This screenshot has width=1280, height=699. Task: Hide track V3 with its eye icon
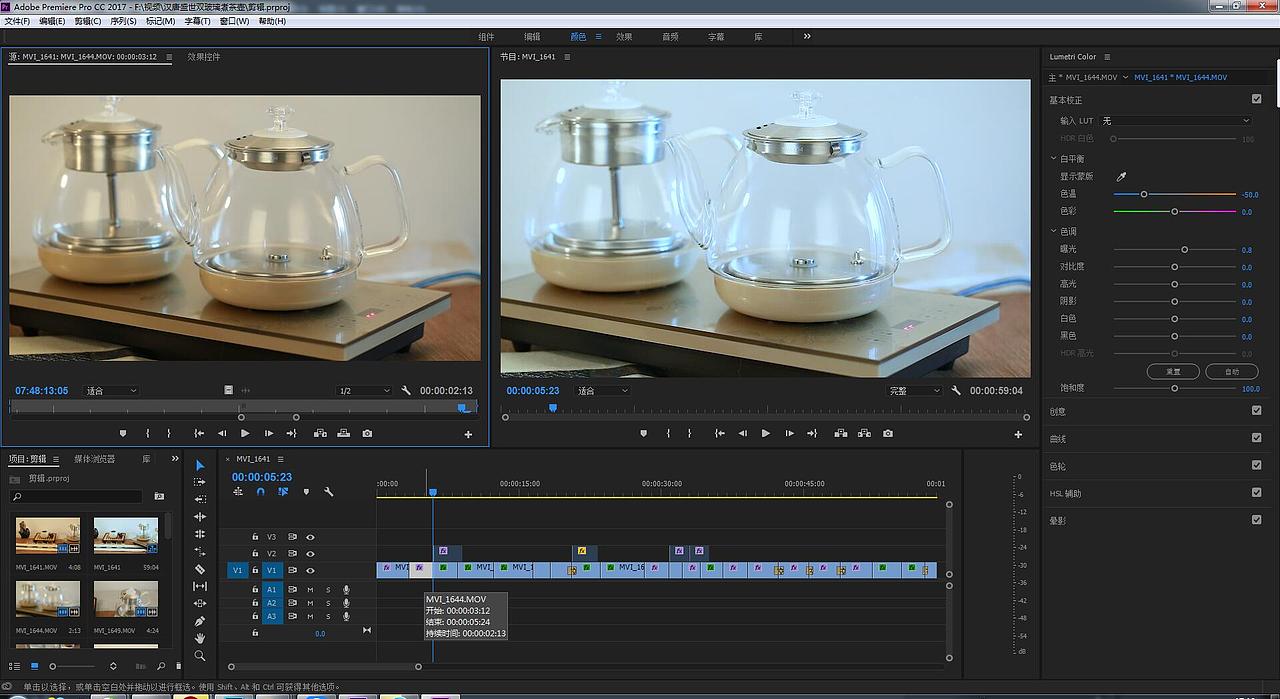click(310, 537)
